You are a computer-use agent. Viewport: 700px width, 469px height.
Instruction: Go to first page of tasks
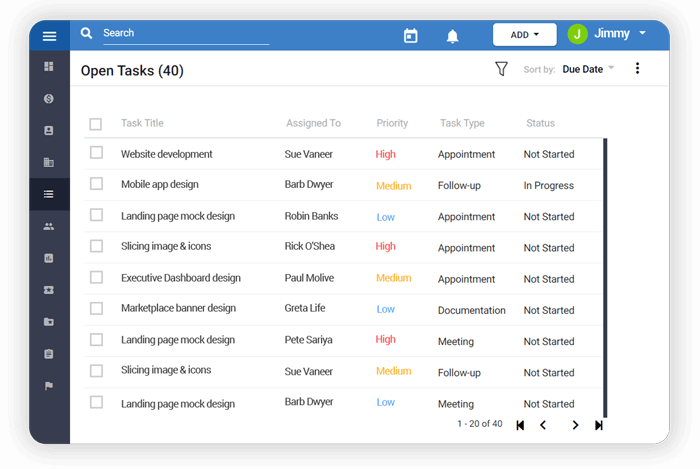pyautogui.click(x=520, y=425)
